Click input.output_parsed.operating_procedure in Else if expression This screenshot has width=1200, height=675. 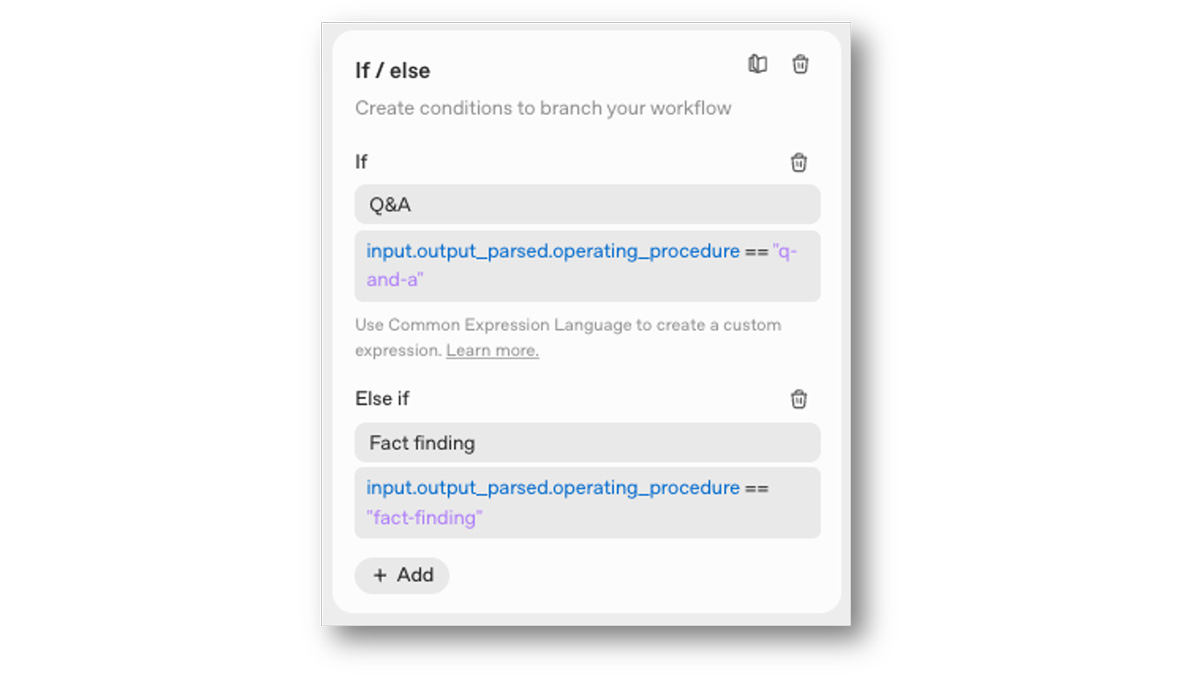553,488
